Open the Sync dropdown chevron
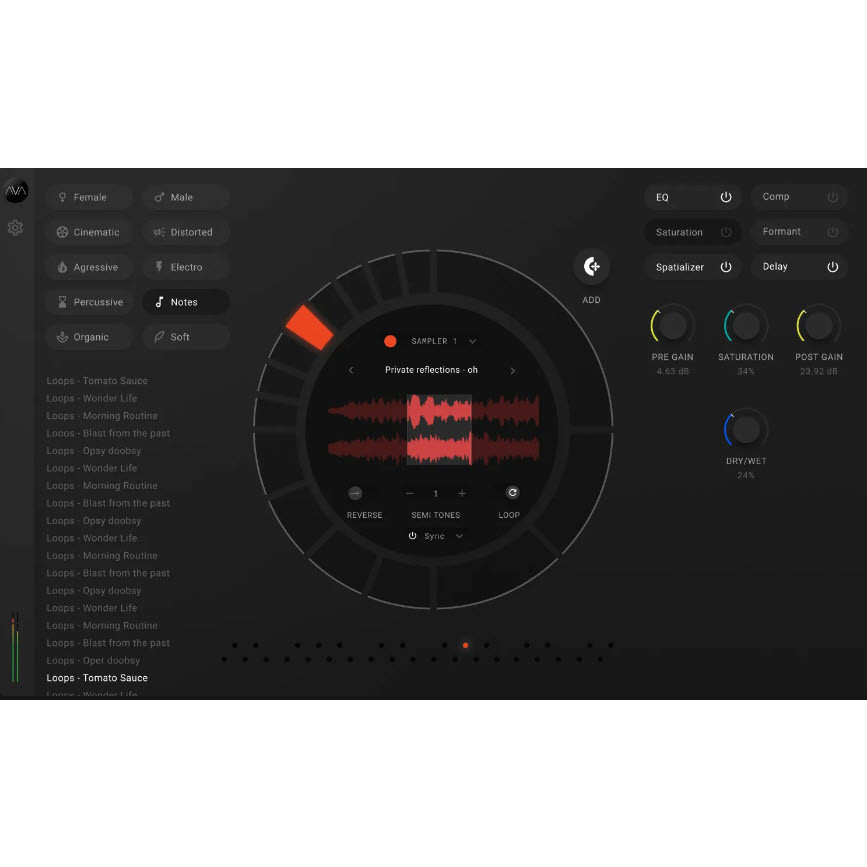Viewport: 867px width, 867px height. 459,536
